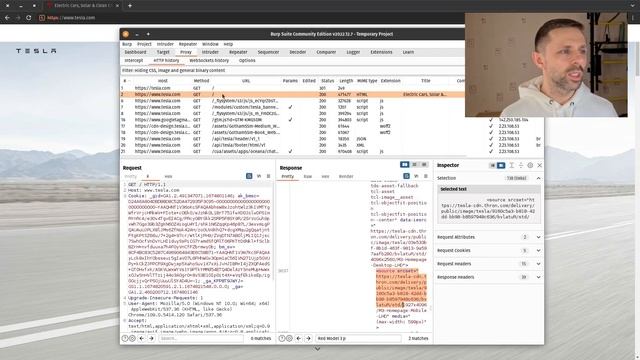Screen dimensions: 640x360
Task: Expand Request Attributes section in Inspector
Action: (x=538, y=237)
